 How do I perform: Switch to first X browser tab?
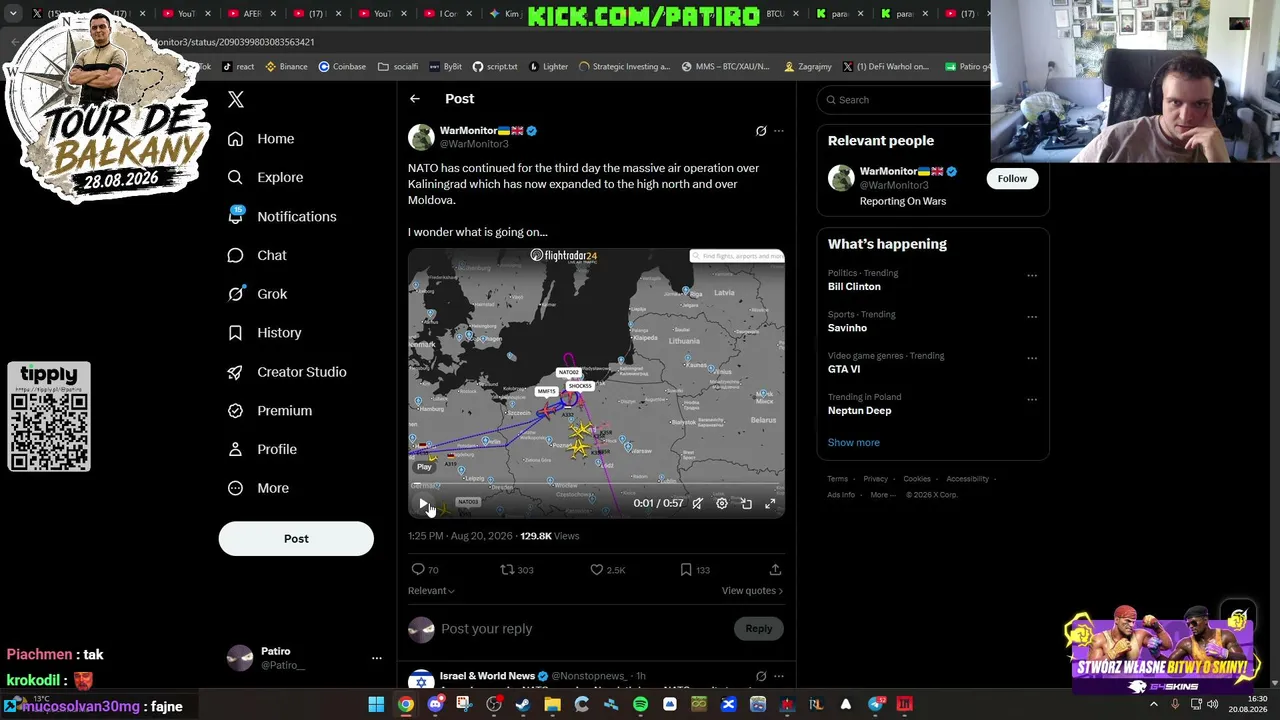point(54,14)
